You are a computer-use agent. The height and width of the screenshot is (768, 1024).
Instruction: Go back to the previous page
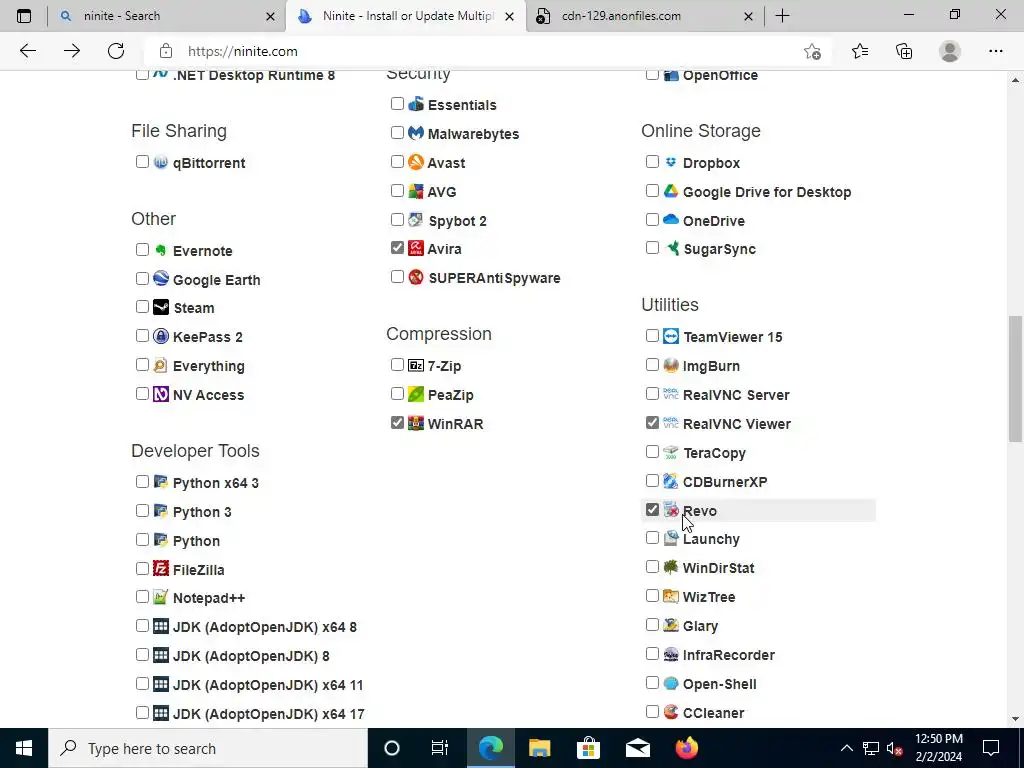(27, 51)
